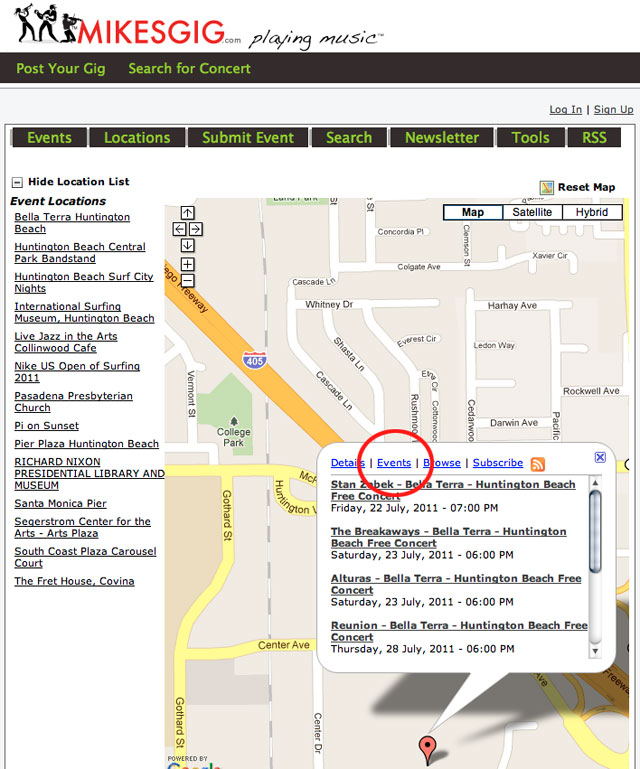Switch the map to Map view

[x=473, y=212]
